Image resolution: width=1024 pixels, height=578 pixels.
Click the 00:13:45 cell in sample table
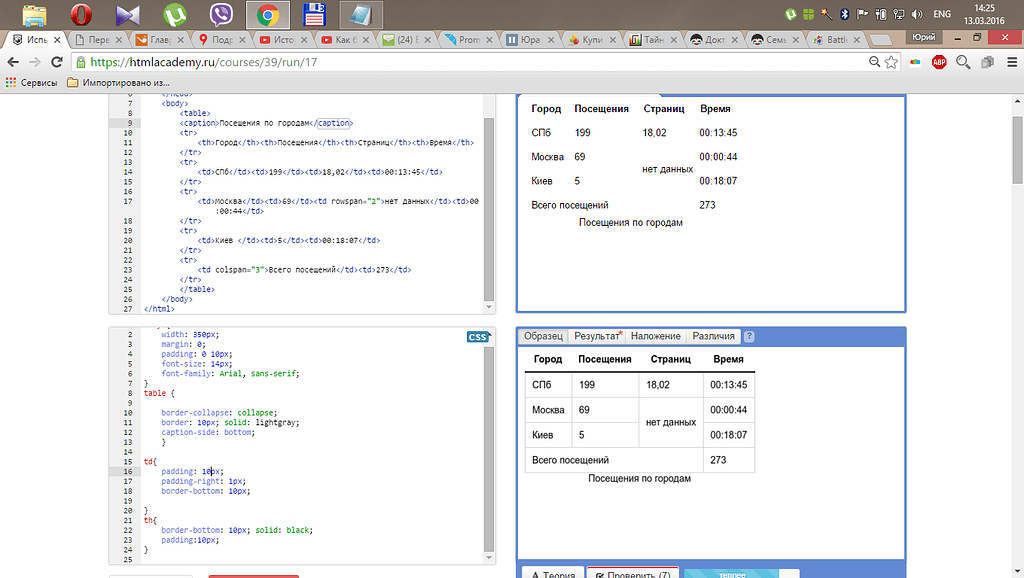pos(728,385)
